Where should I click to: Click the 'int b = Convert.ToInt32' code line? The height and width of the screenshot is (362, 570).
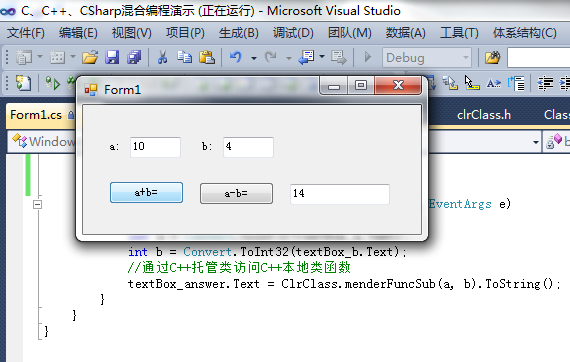click(267, 252)
